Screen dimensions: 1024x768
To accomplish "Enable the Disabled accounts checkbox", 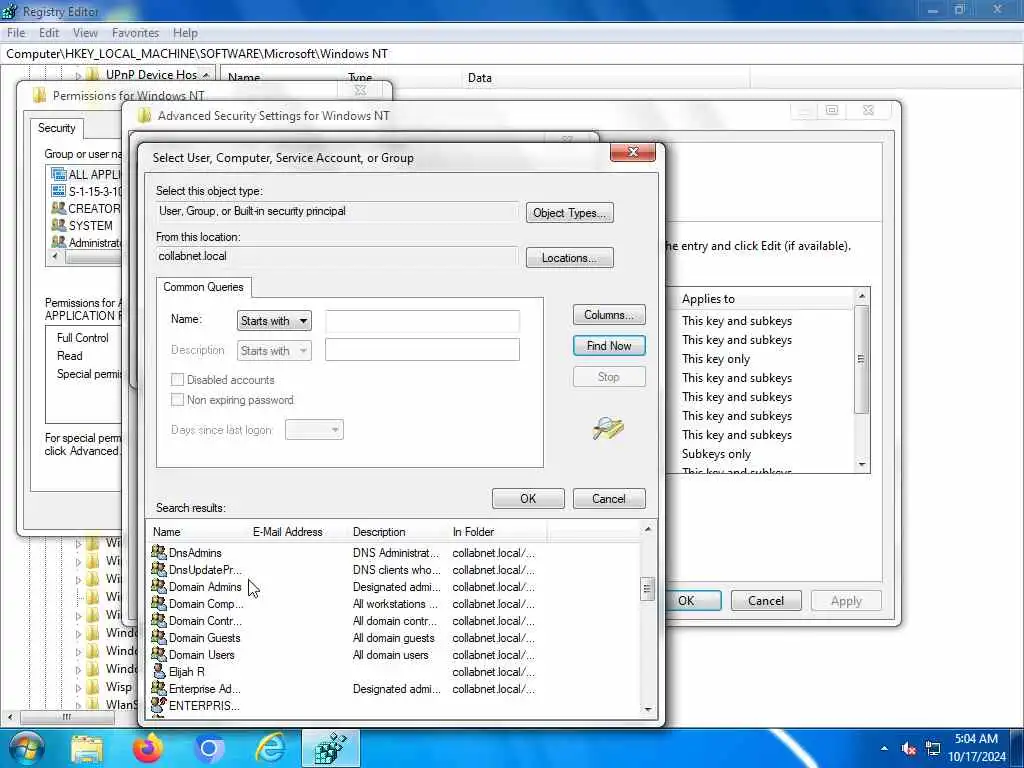I will [x=177, y=379].
